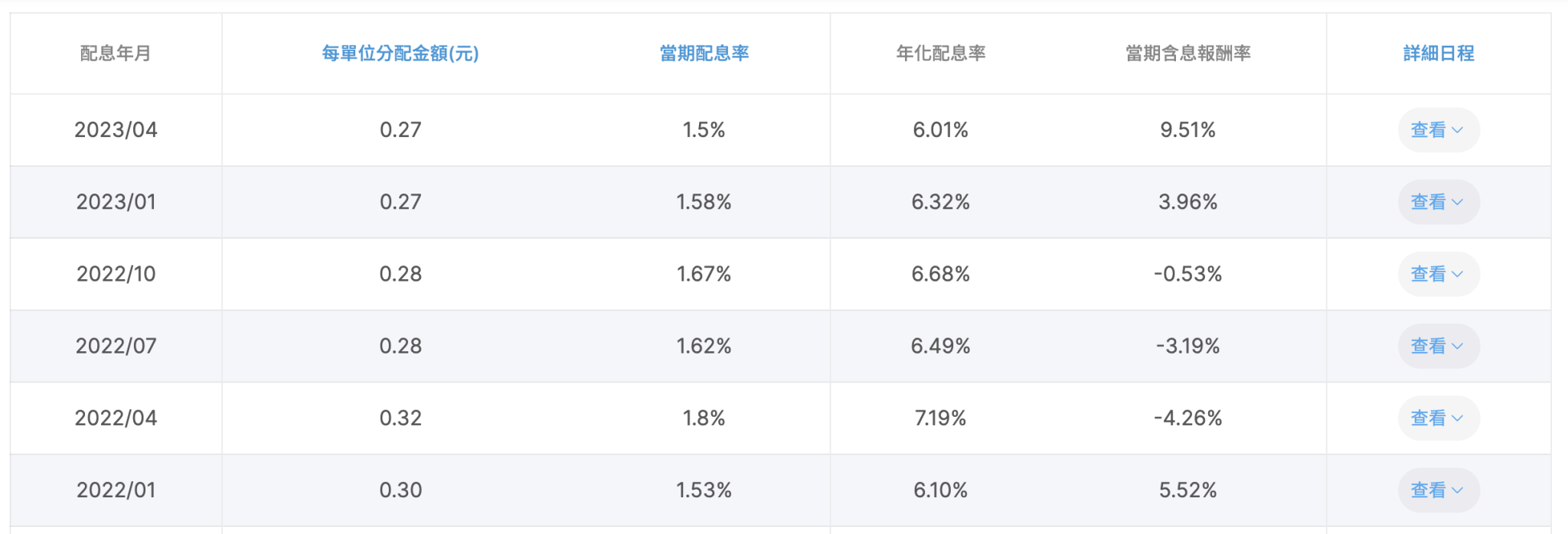Select the 年化配息率 column header
Screen dimensions: 1568x534
pyautogui.click(x=940, y=54)
